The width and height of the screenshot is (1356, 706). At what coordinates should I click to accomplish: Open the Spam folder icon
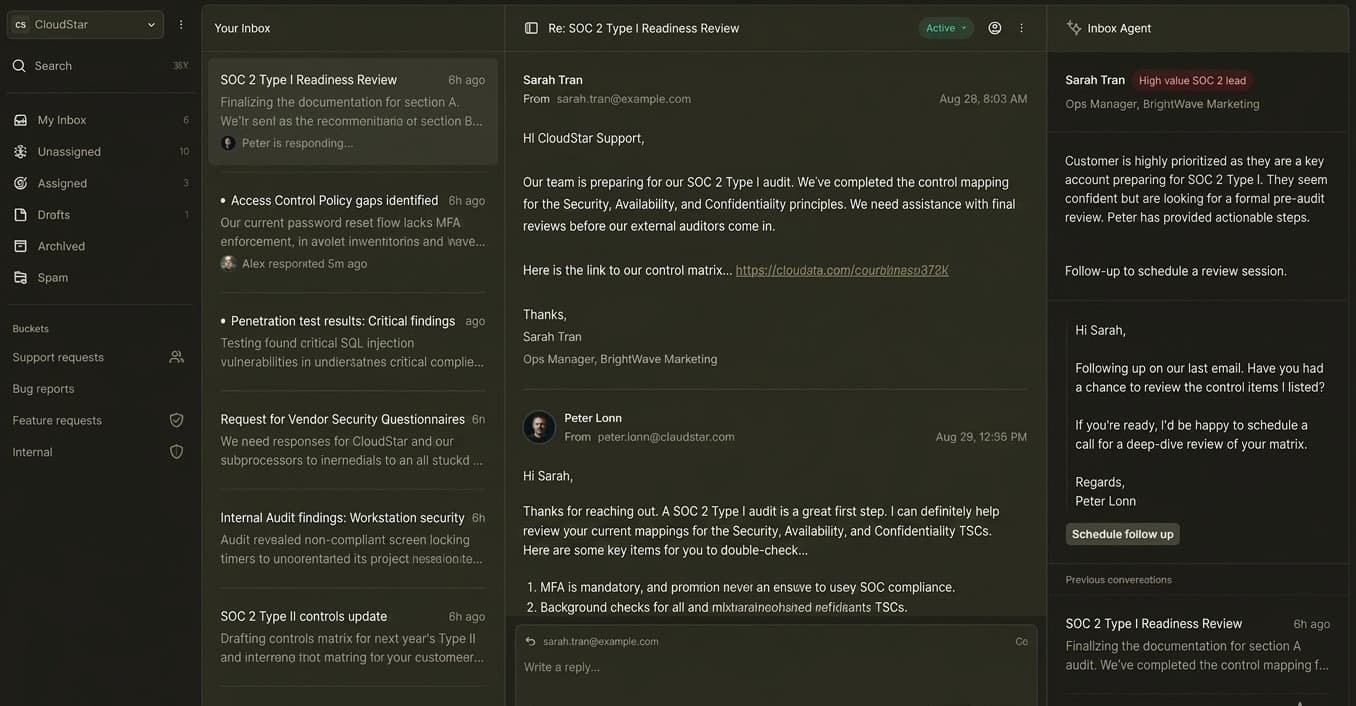point(21,277)
